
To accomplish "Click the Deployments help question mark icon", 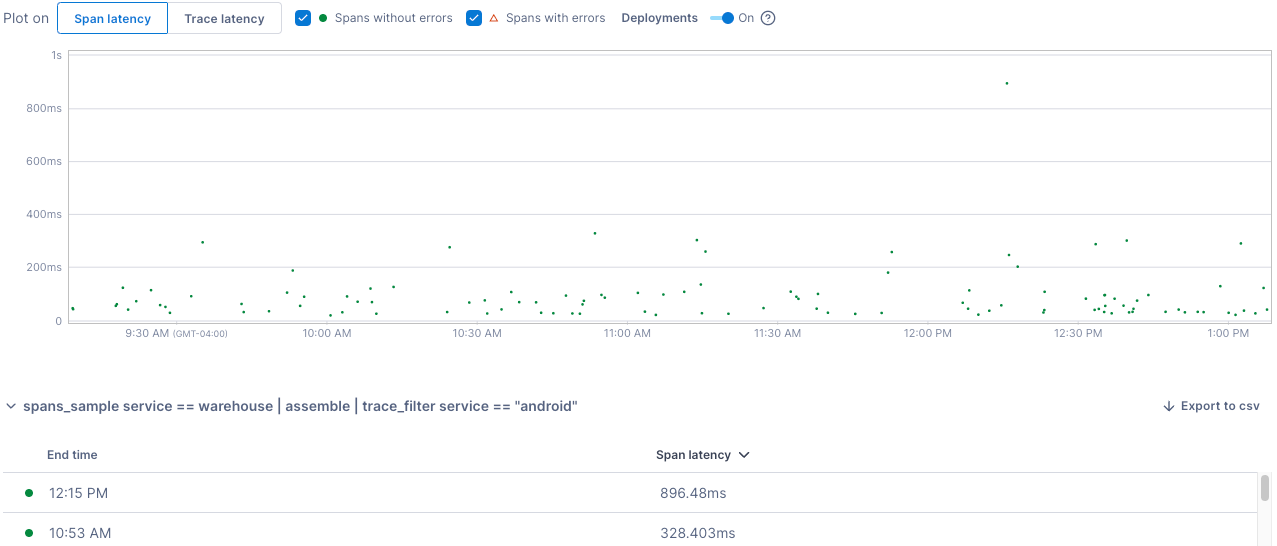I will (x=768, y=18).
